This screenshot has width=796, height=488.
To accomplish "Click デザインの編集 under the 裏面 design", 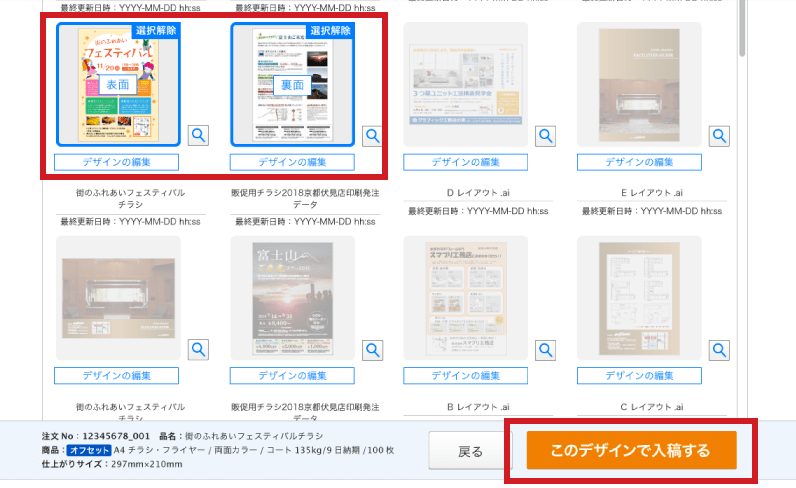I will coord(291,162).
